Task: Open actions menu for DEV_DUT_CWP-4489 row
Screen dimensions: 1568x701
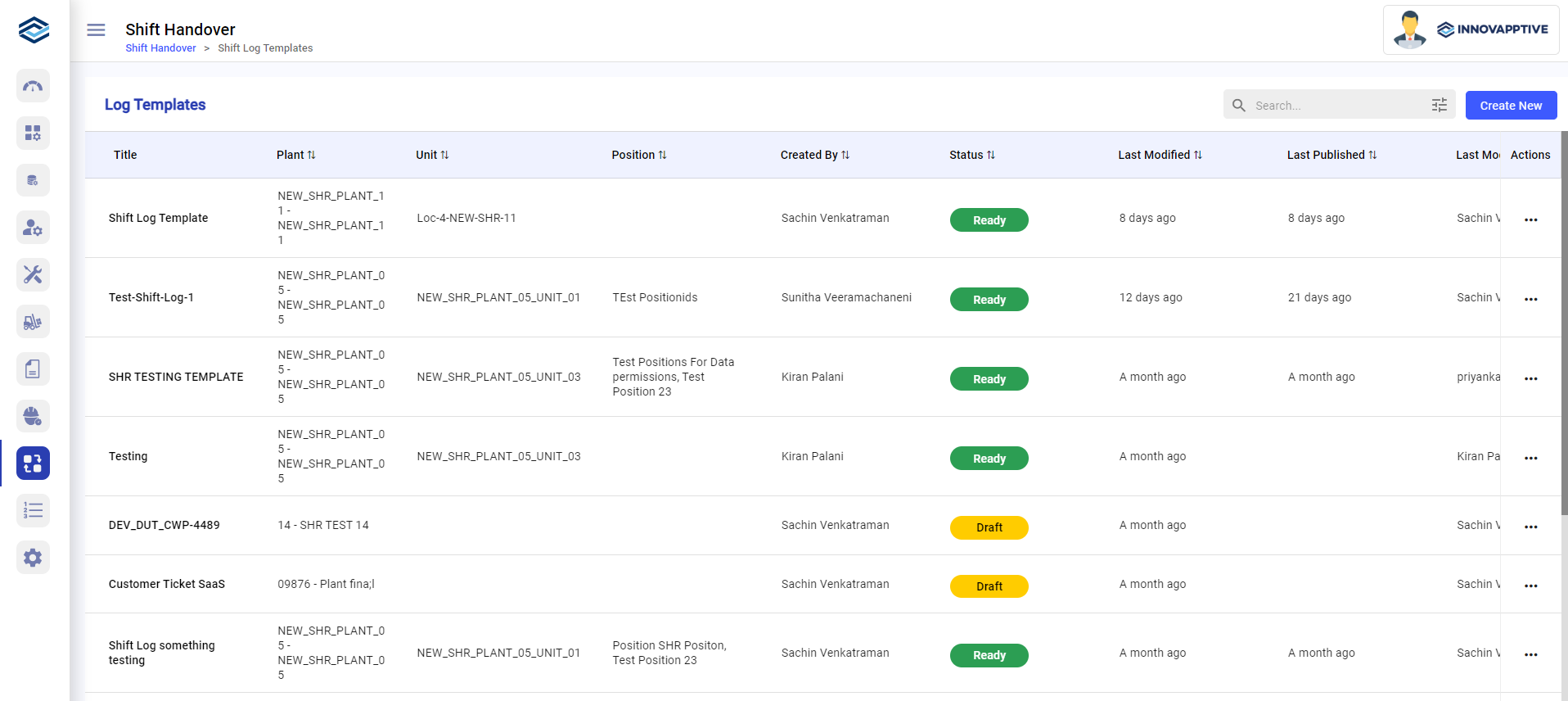Action: [1530, 527]
